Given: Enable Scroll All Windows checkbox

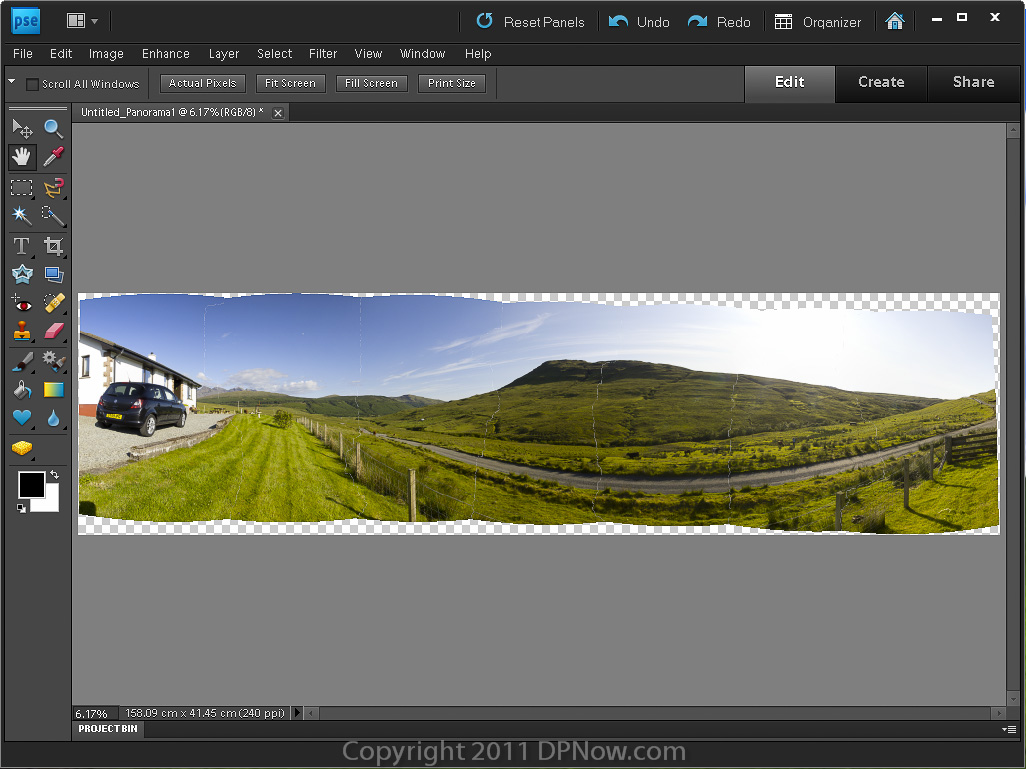Looking at the screenshot, I should pyautogui.click(x=32, y=84).
